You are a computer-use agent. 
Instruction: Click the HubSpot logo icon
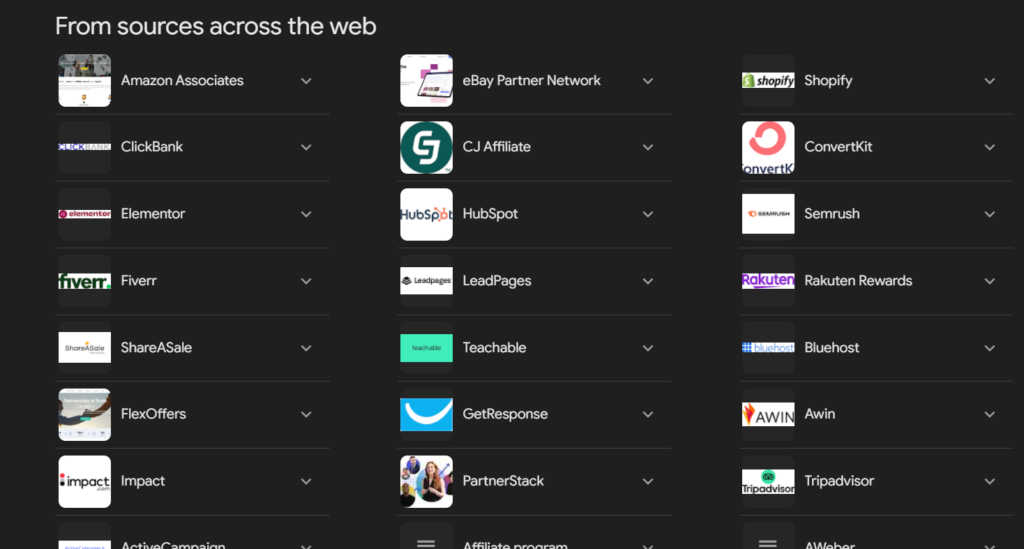[426, 214]
